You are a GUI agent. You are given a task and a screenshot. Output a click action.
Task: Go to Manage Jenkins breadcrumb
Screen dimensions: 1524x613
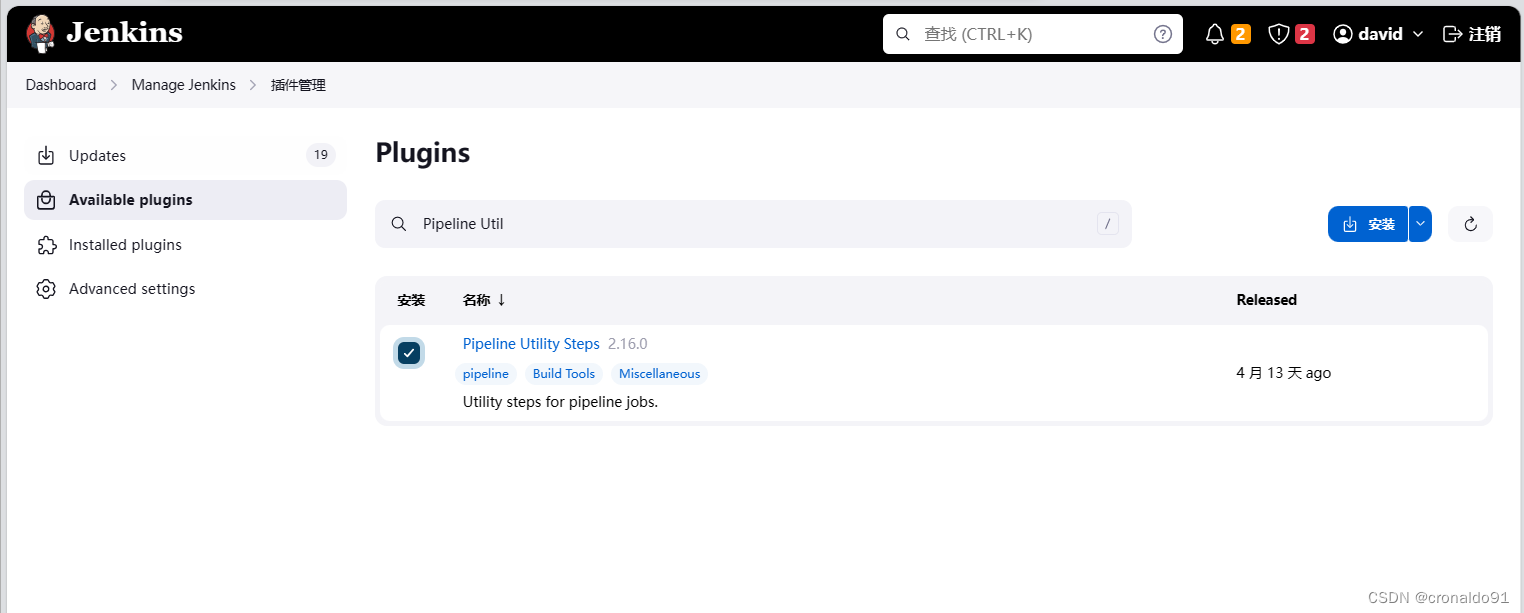(184, 85)
